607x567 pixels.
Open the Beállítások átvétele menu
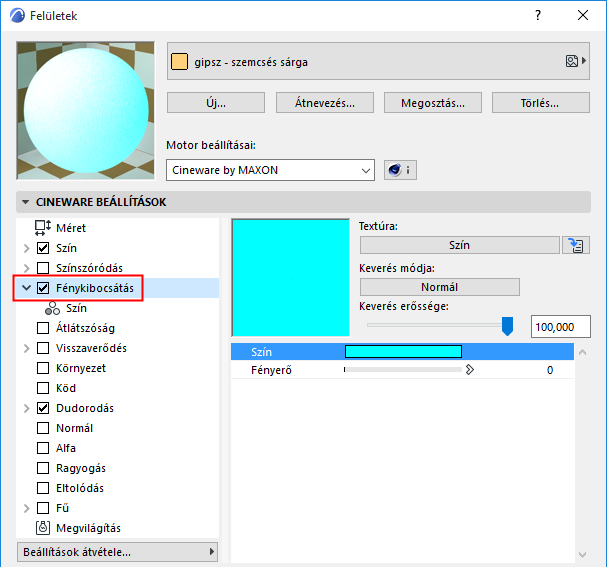point(117,552)
